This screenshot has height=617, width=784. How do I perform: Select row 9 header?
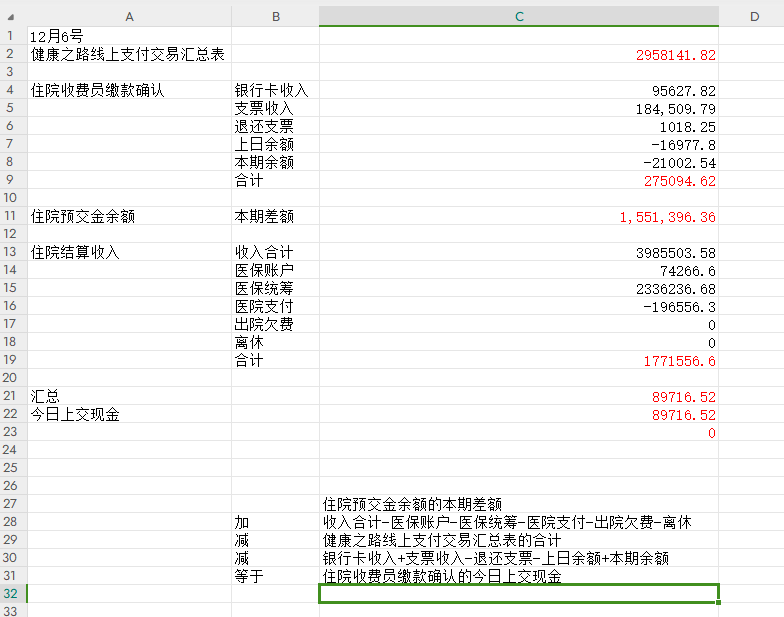tap(10, 180)
